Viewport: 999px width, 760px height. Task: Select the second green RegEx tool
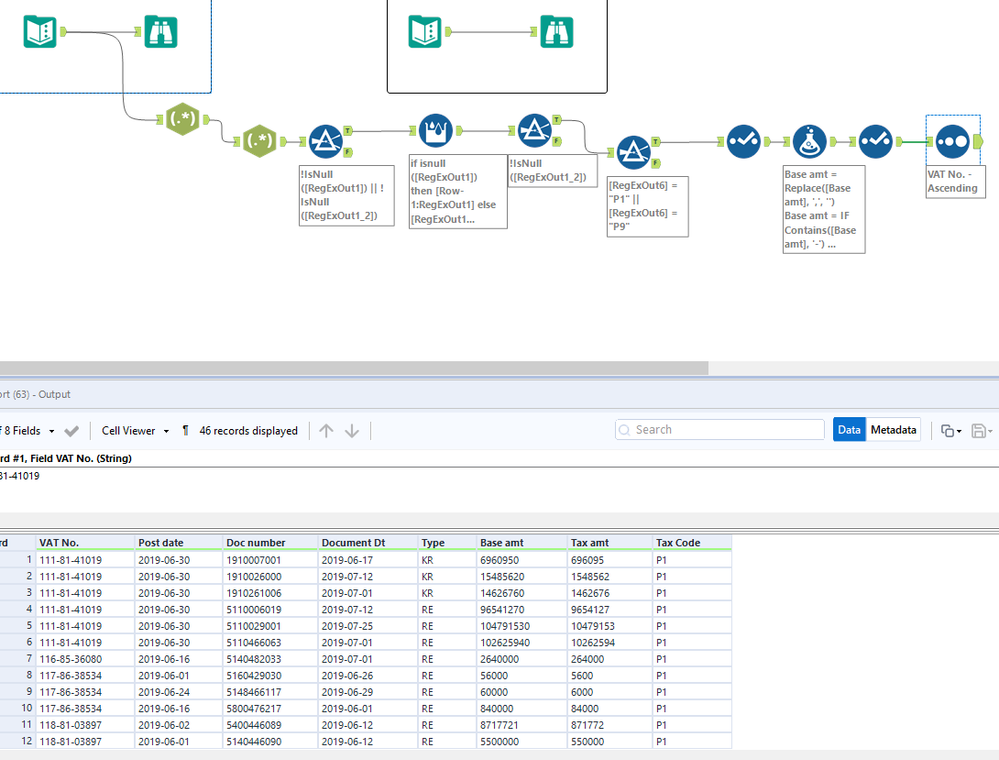click(x=260, y=141)
